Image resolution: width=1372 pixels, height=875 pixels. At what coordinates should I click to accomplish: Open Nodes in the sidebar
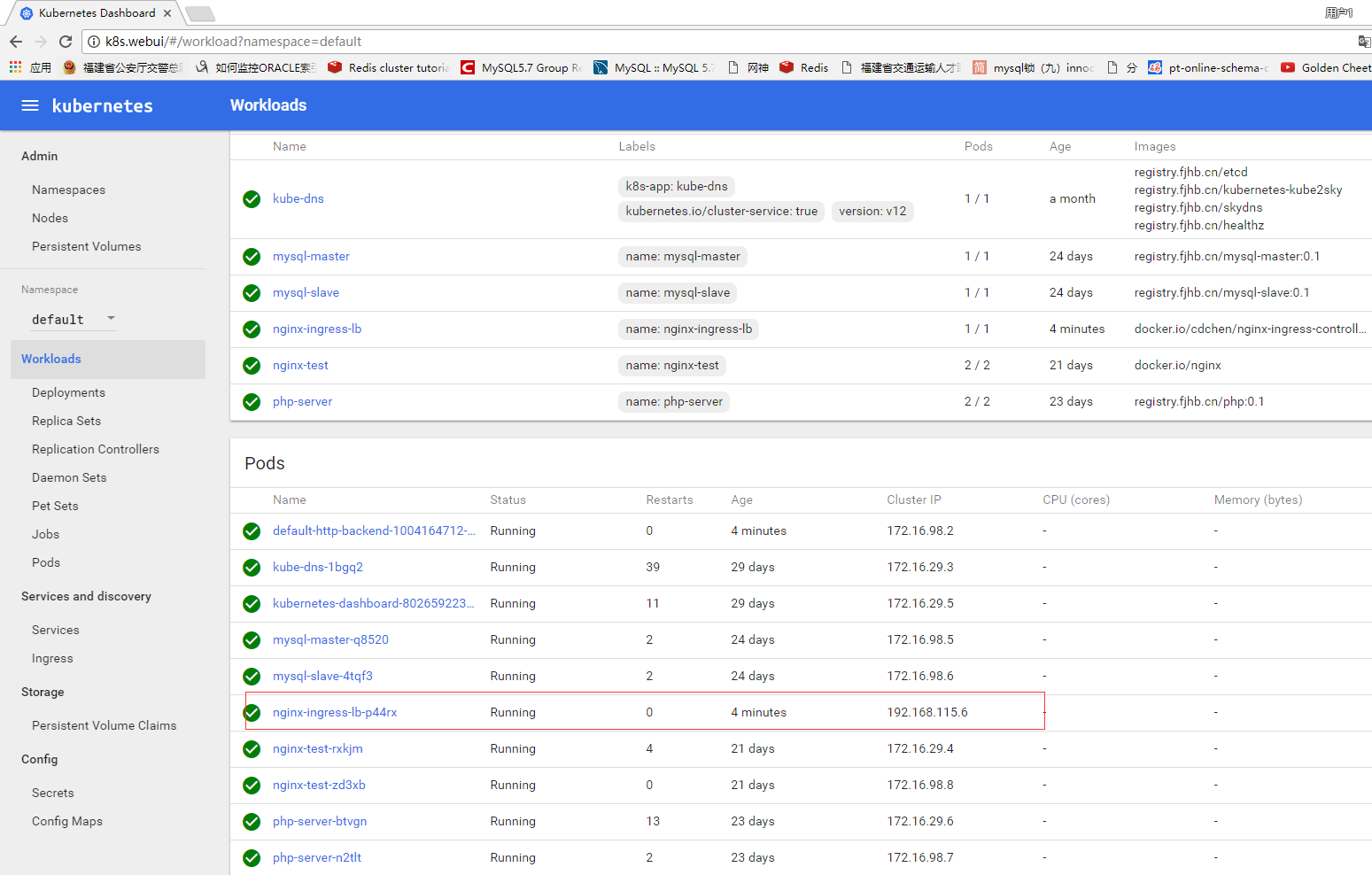(50, 218)
